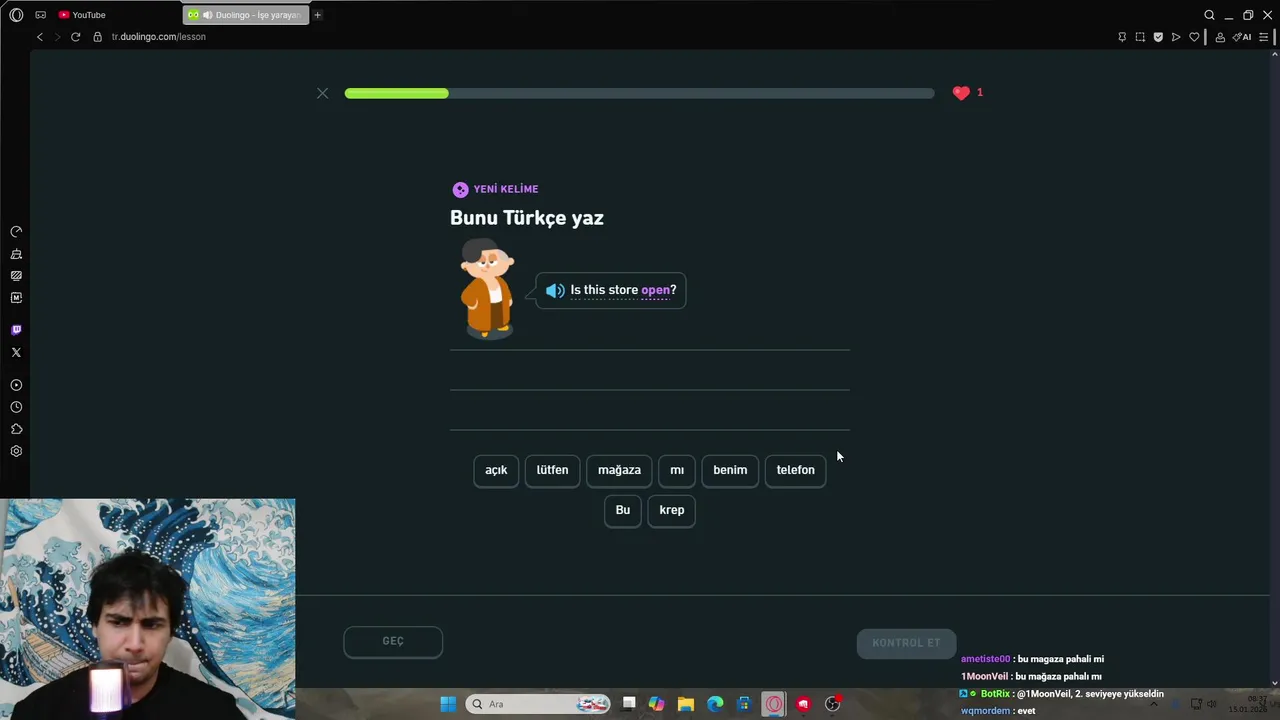The width and height of the screenshot is (1280, 720).
Task: Take a snapshot with the capture icon
Action: pos(1140,37)
